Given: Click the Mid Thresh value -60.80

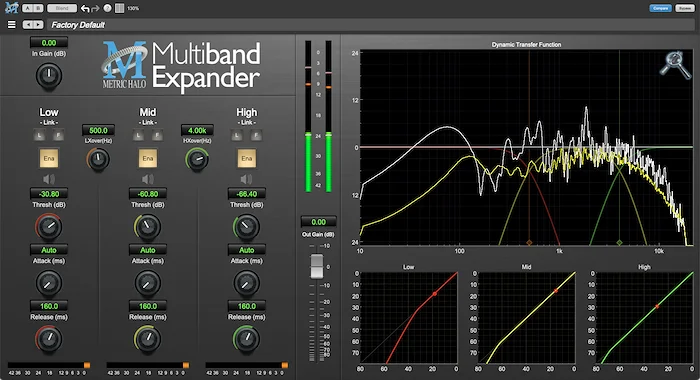Looking at the screenshot, I should pyautogui.click(x=148, y=194).
